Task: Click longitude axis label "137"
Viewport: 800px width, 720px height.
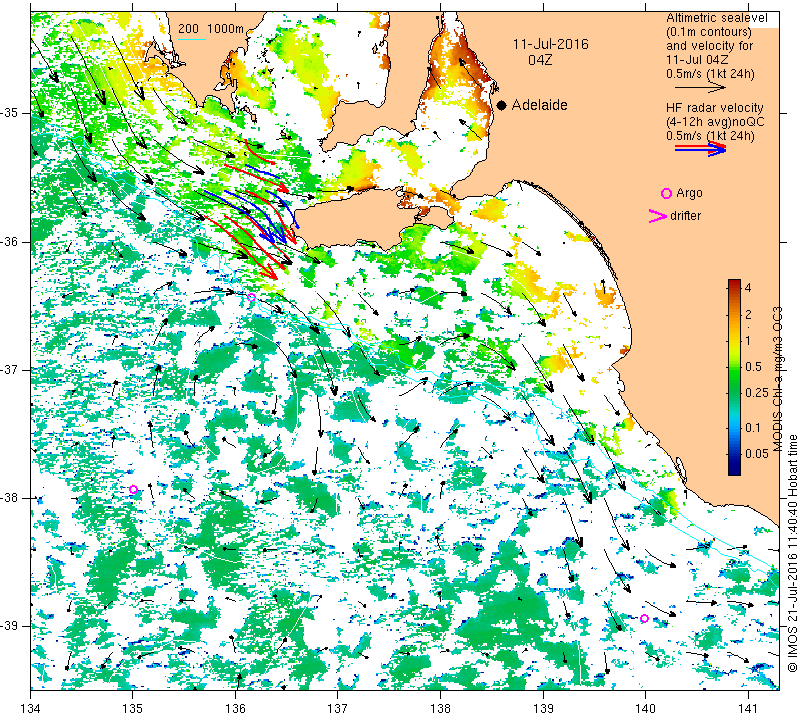Action: (x=338, y=709)
